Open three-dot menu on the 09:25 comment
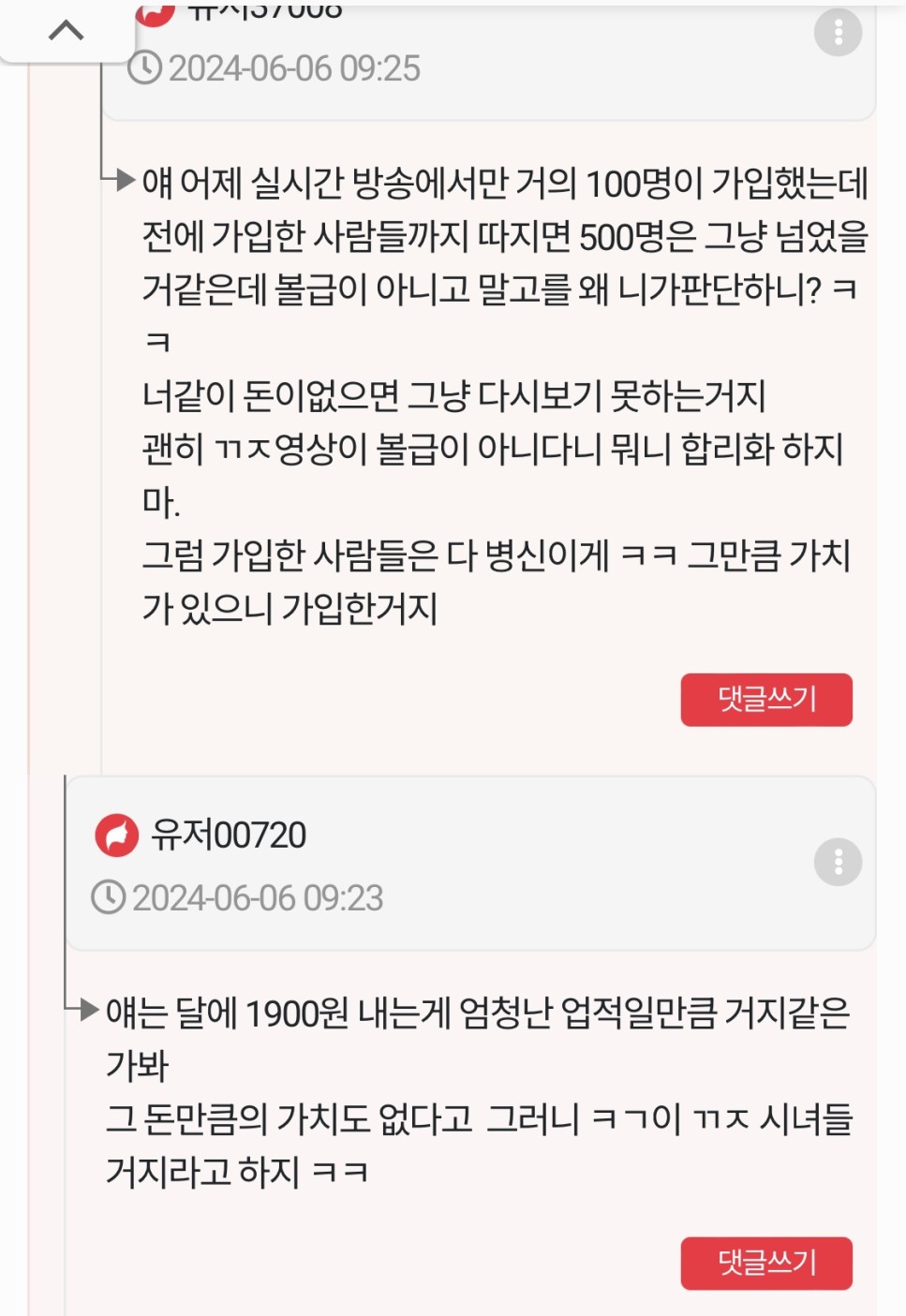906x1316 pixels. [x=838, y=33]
